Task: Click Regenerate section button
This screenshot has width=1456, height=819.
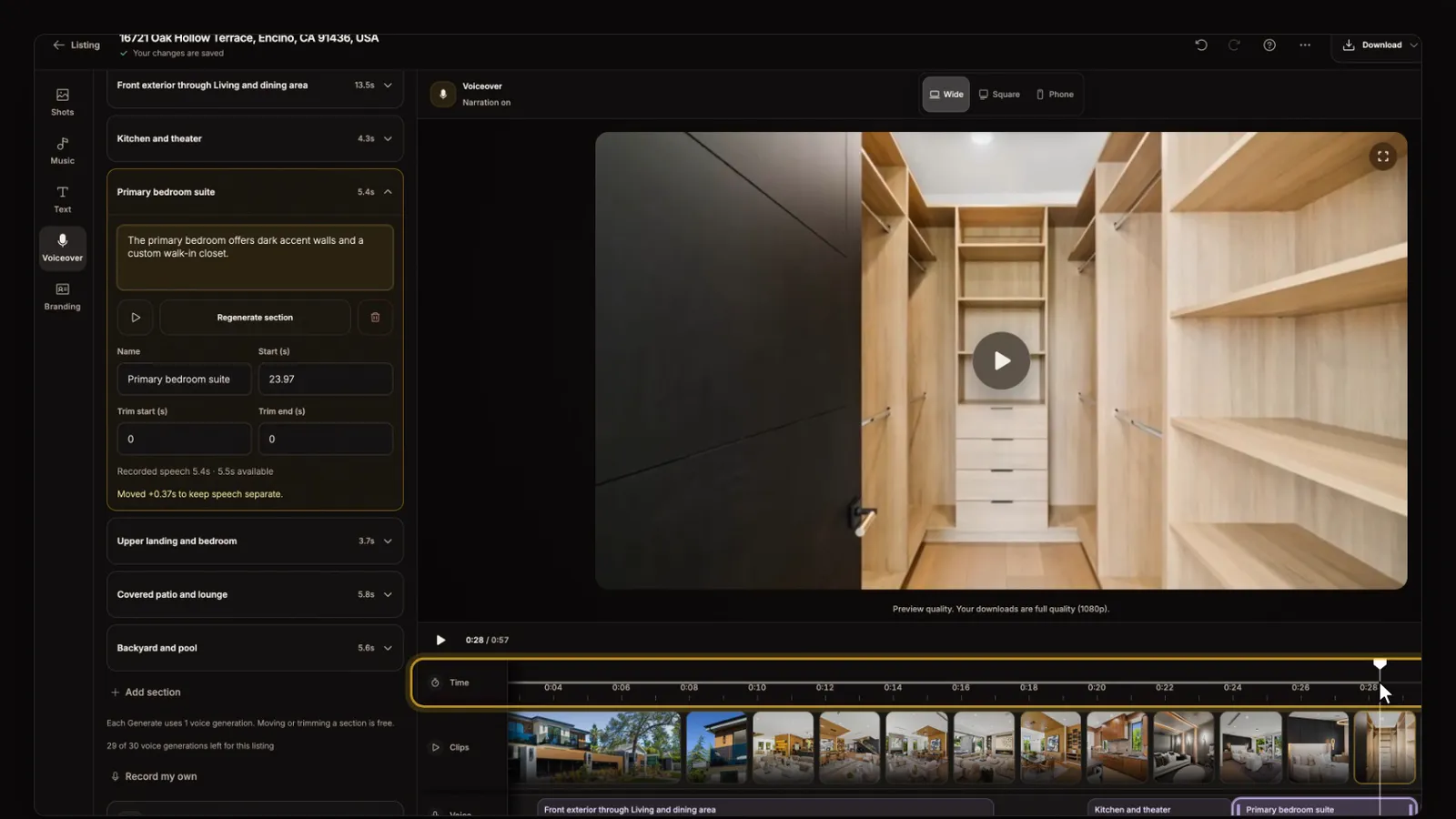Action: coord(255,318)
